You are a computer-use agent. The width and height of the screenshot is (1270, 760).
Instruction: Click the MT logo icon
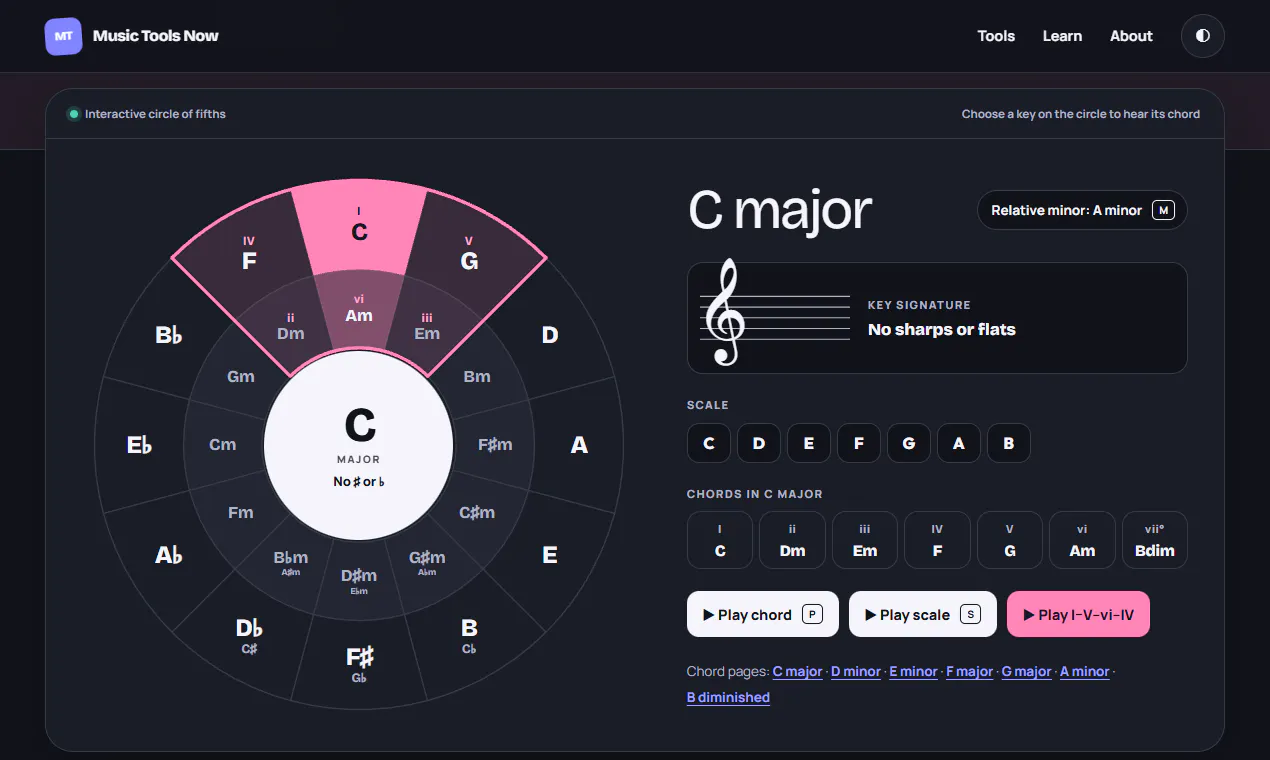(x=63, y=36)
